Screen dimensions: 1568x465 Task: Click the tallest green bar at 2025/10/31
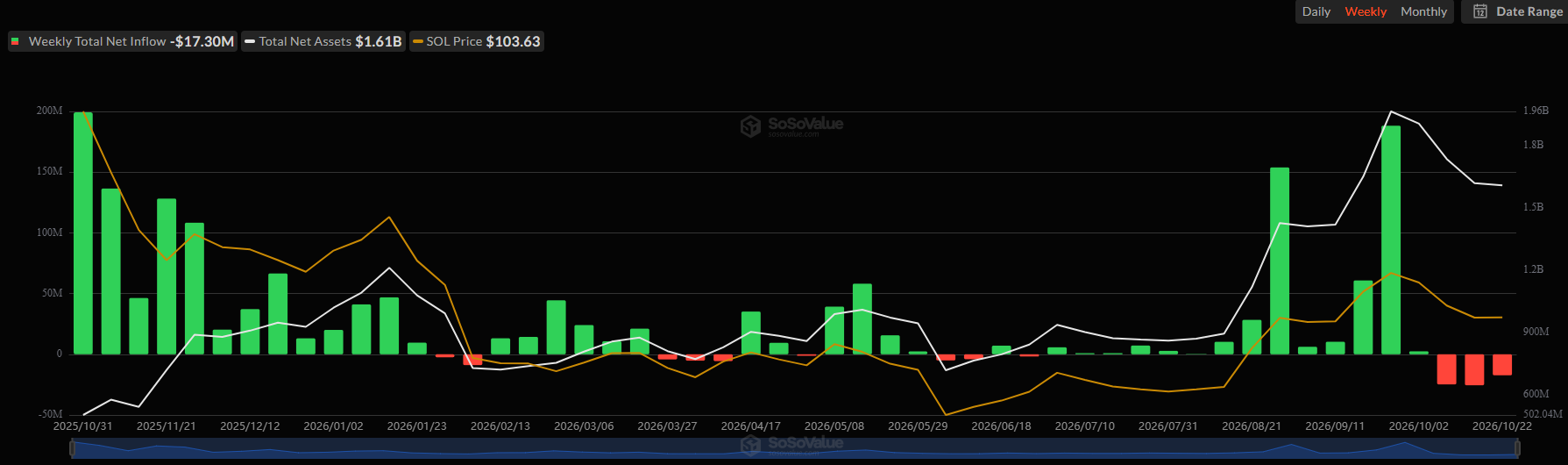[x=83, y=232]
